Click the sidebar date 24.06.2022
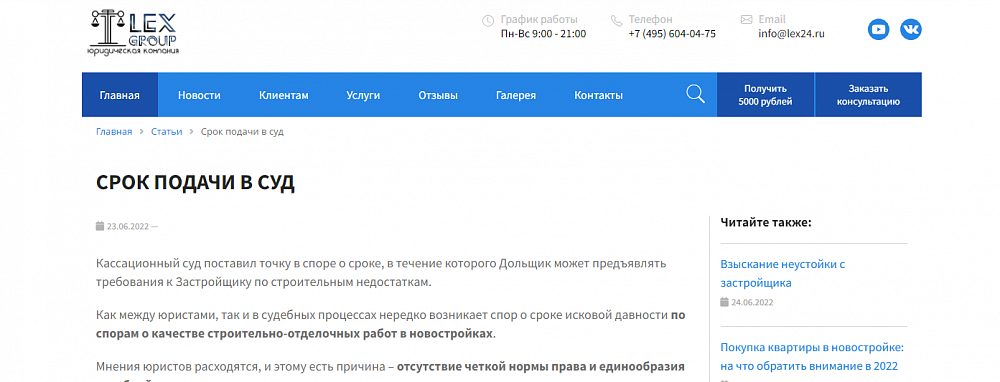The height and width of the screenshot is (382, 1000). pos(752,302)
